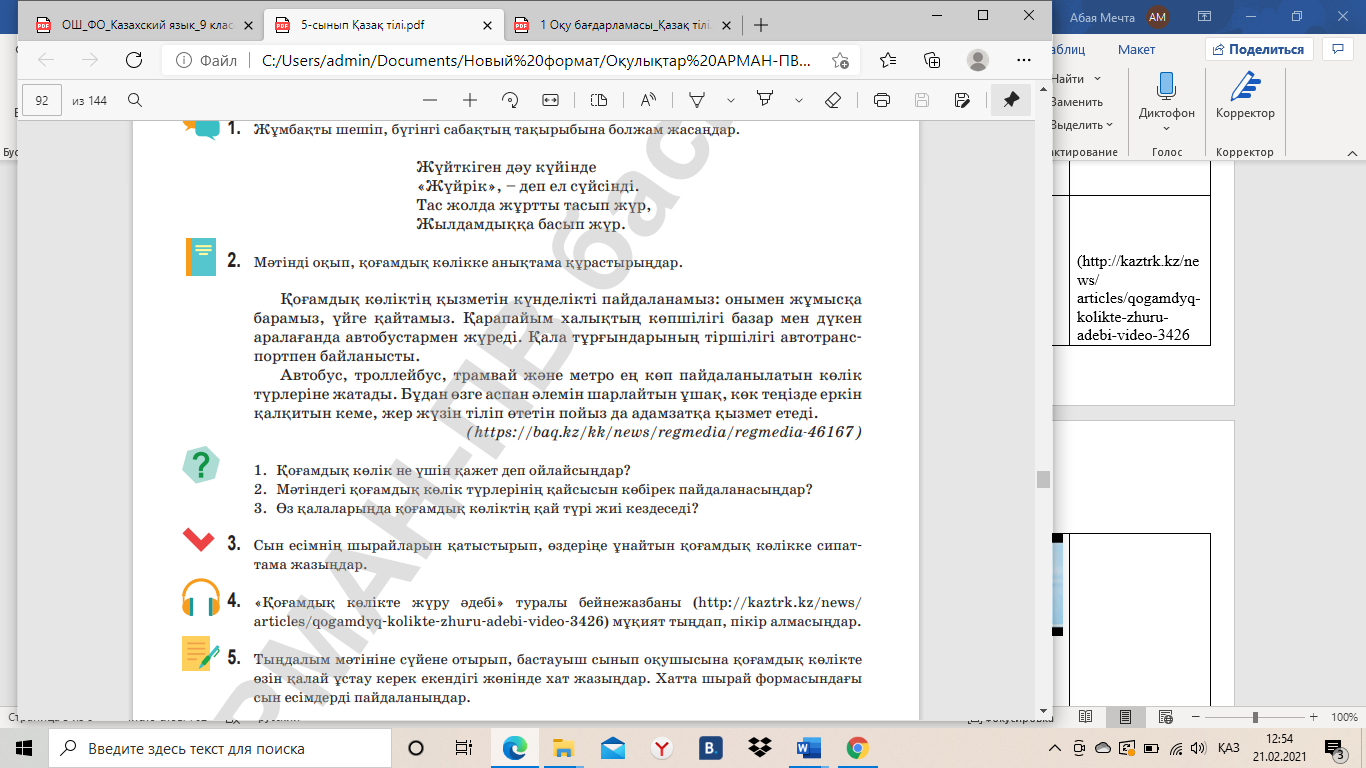The image size is (1366, 768).
Task: Open the Windows Start menu
Action: 24,748
